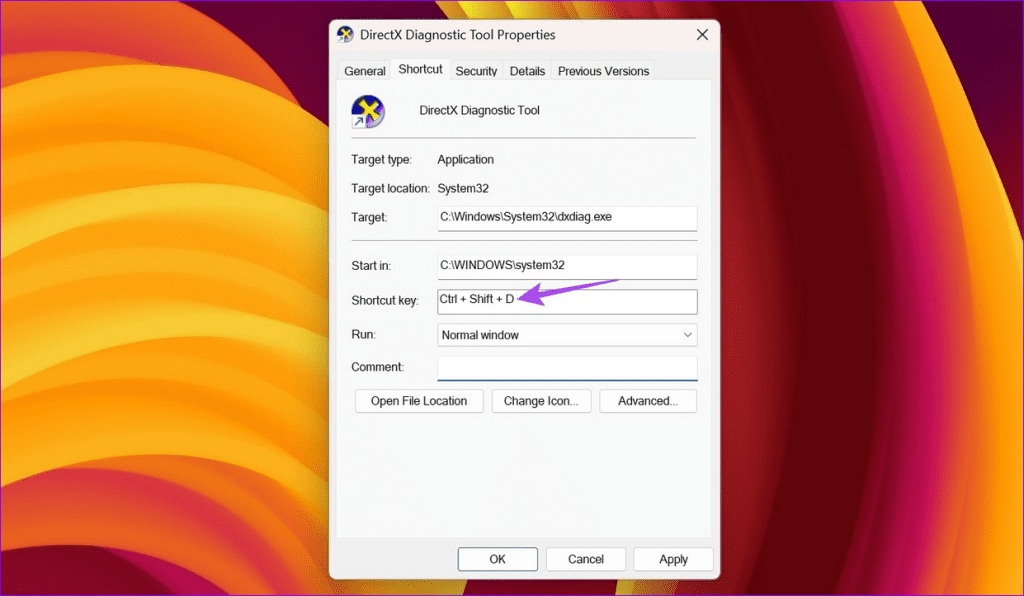The image size is (1024, 596).
Task: Click the DirectX icon in the title bar
Action: pos(344,34)
